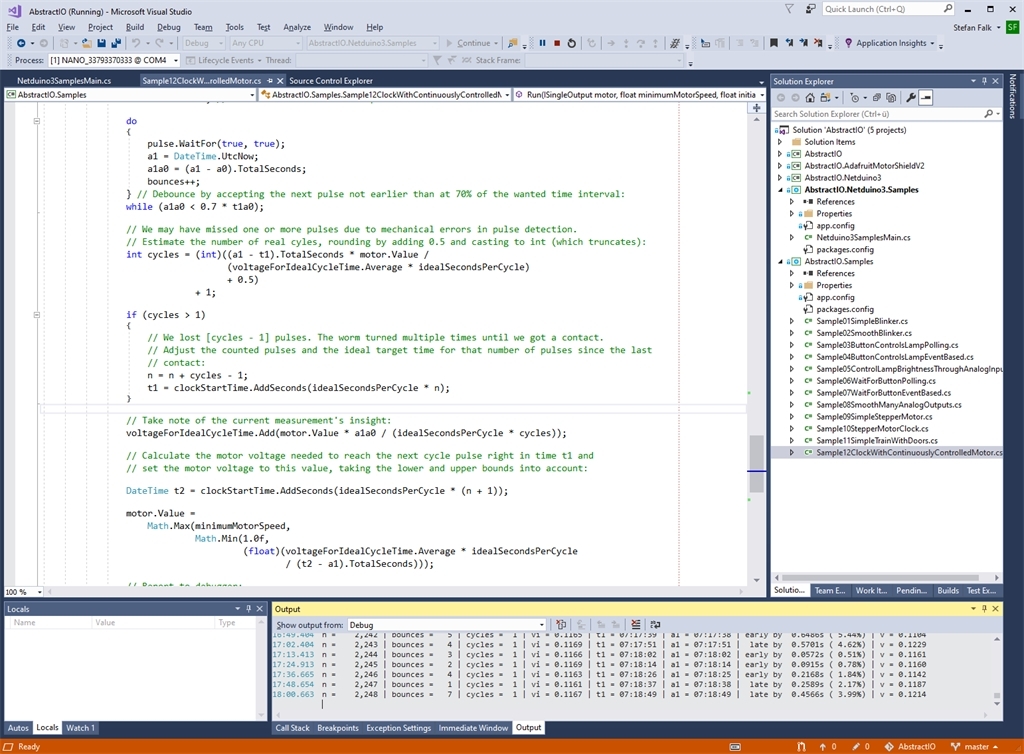Click the pending changes pencil in status bar
Image resolution: width=1024 pixels, height=754 pixels.
coord(861,747)
